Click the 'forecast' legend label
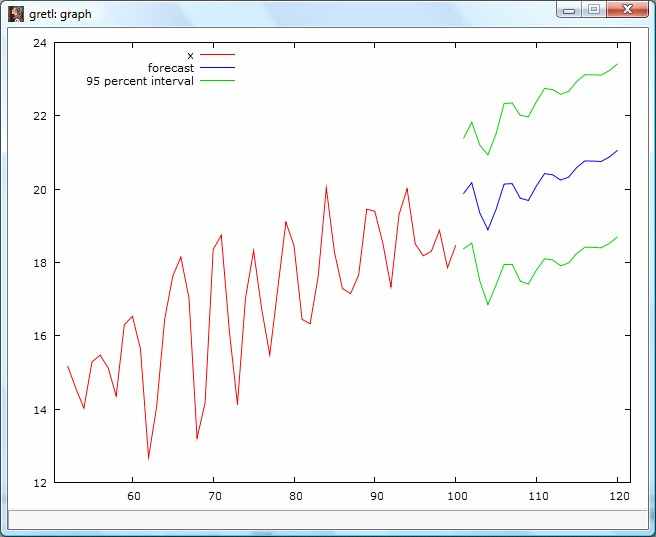This screenshot has height=537, width=656. [x=171, y=68]
